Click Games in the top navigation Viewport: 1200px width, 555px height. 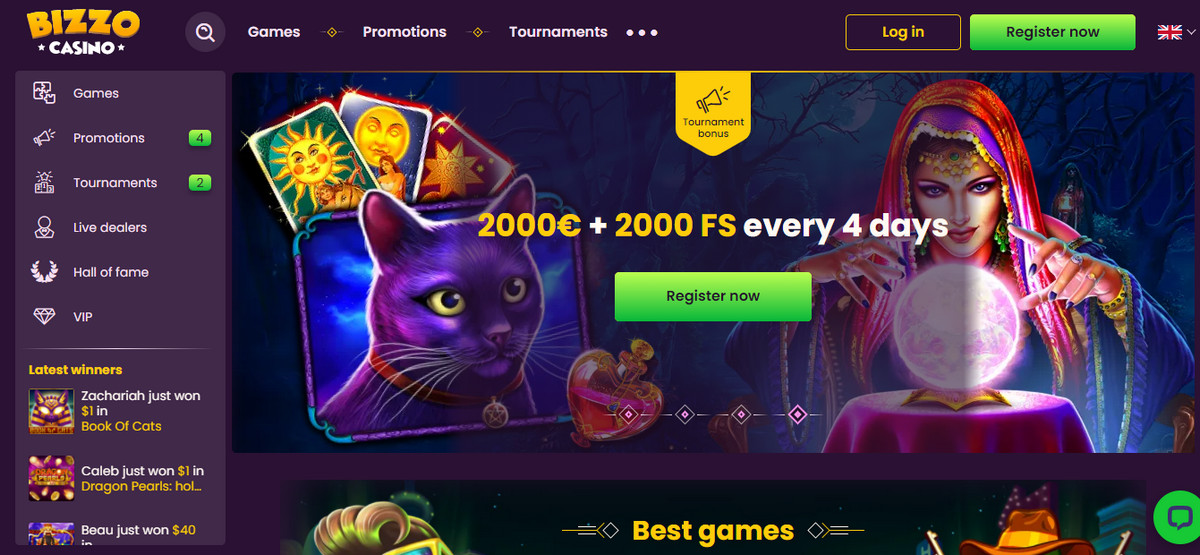[x=274, y=32]
